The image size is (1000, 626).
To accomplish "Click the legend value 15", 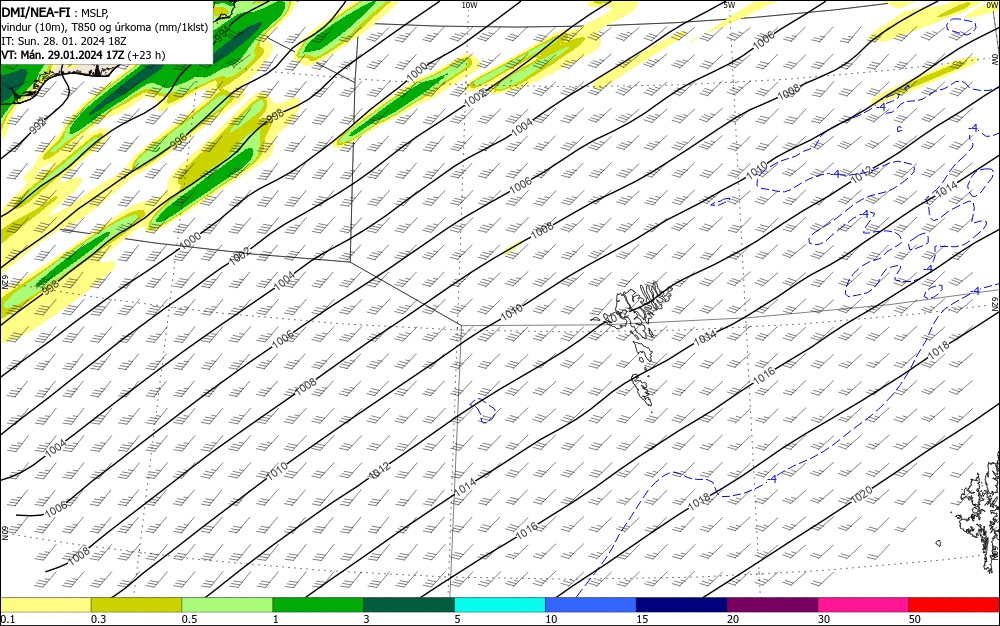I will pyautogui.click(x=642, y=619).
